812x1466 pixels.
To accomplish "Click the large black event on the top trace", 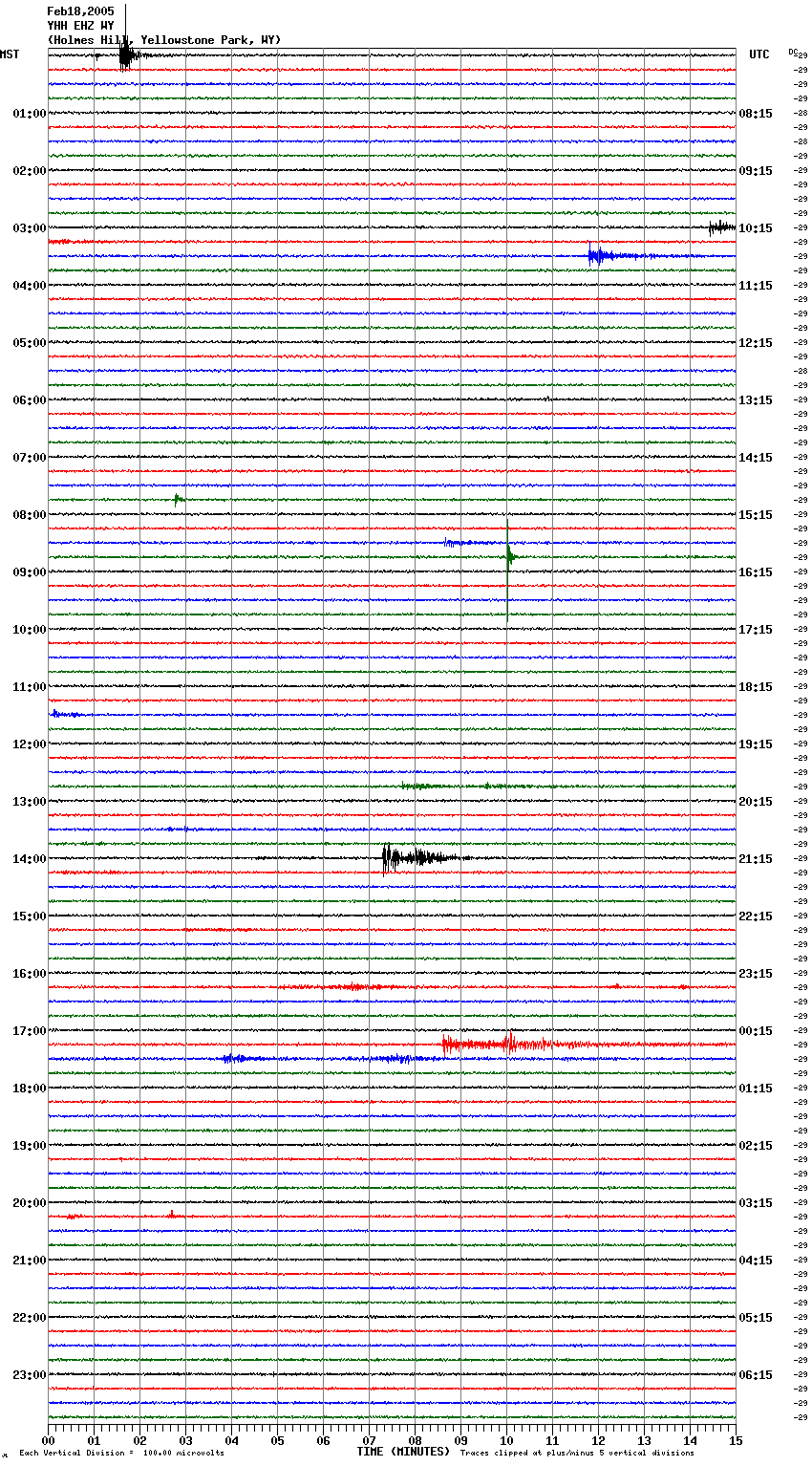I will click(x=129, y=54).
